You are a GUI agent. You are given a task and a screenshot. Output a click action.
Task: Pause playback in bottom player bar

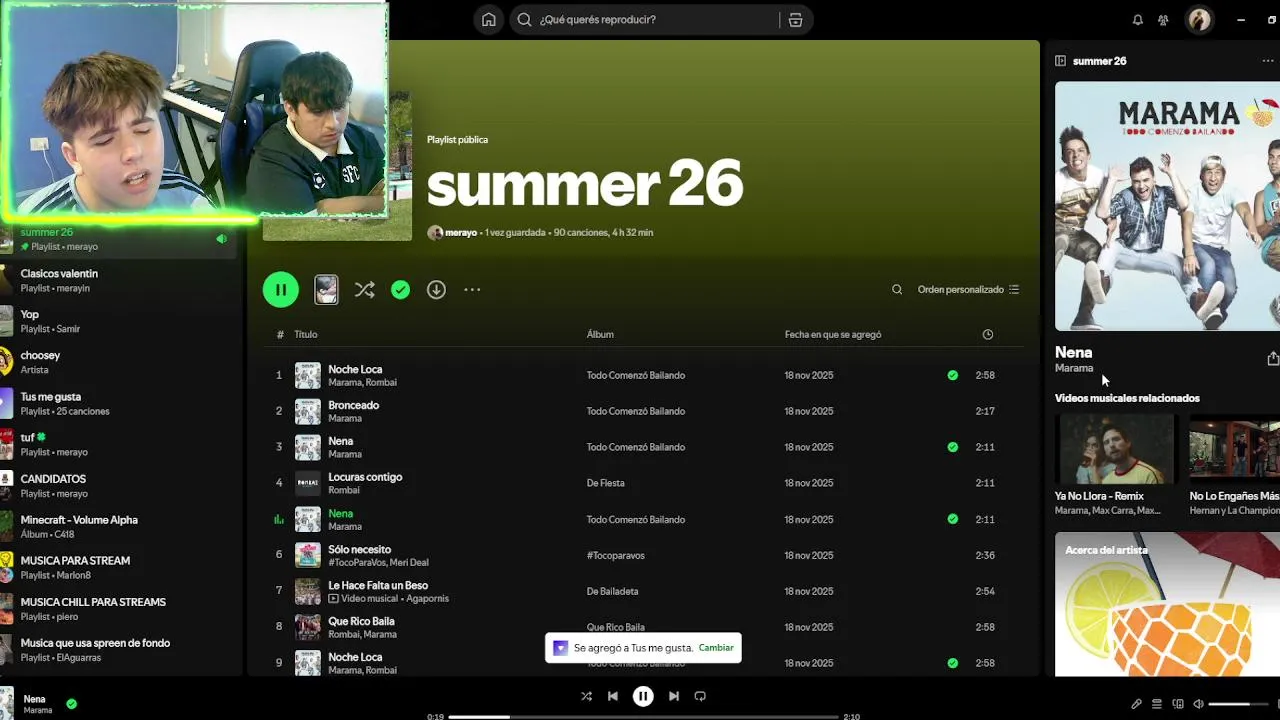(x=643, y=696)
